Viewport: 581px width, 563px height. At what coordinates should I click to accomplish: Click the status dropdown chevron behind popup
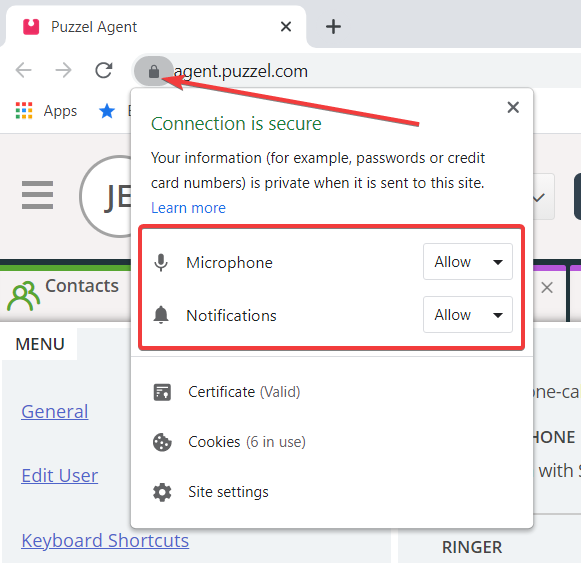click(539, 197)
